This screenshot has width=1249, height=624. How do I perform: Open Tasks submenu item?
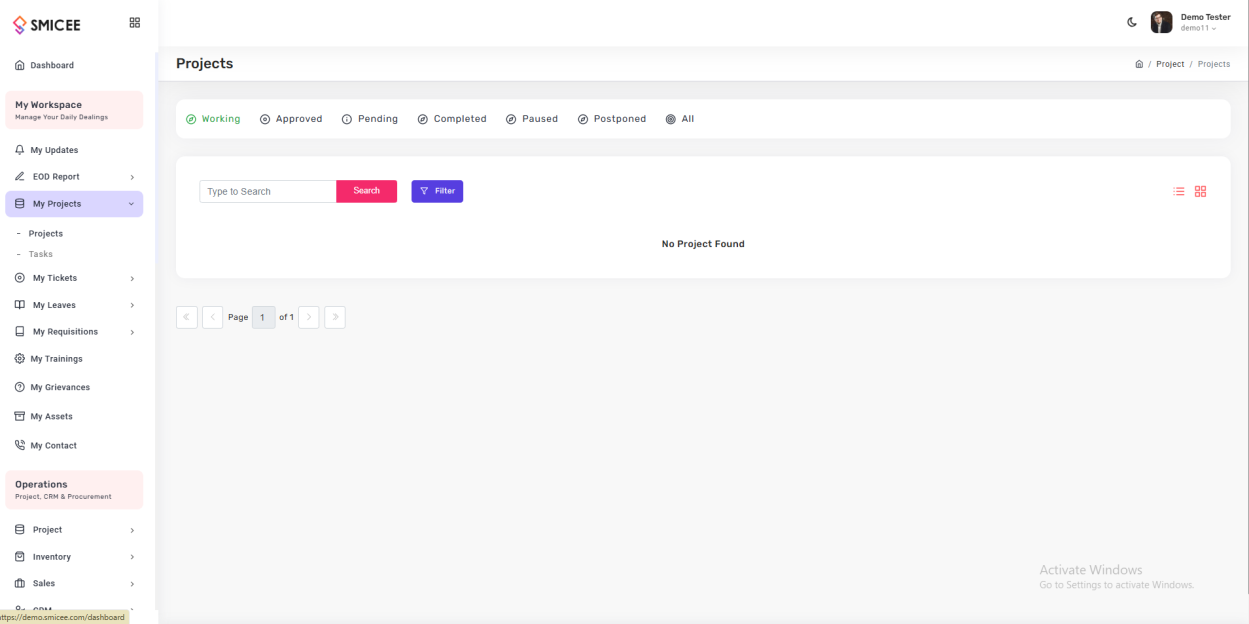click(x=41, y=254)
